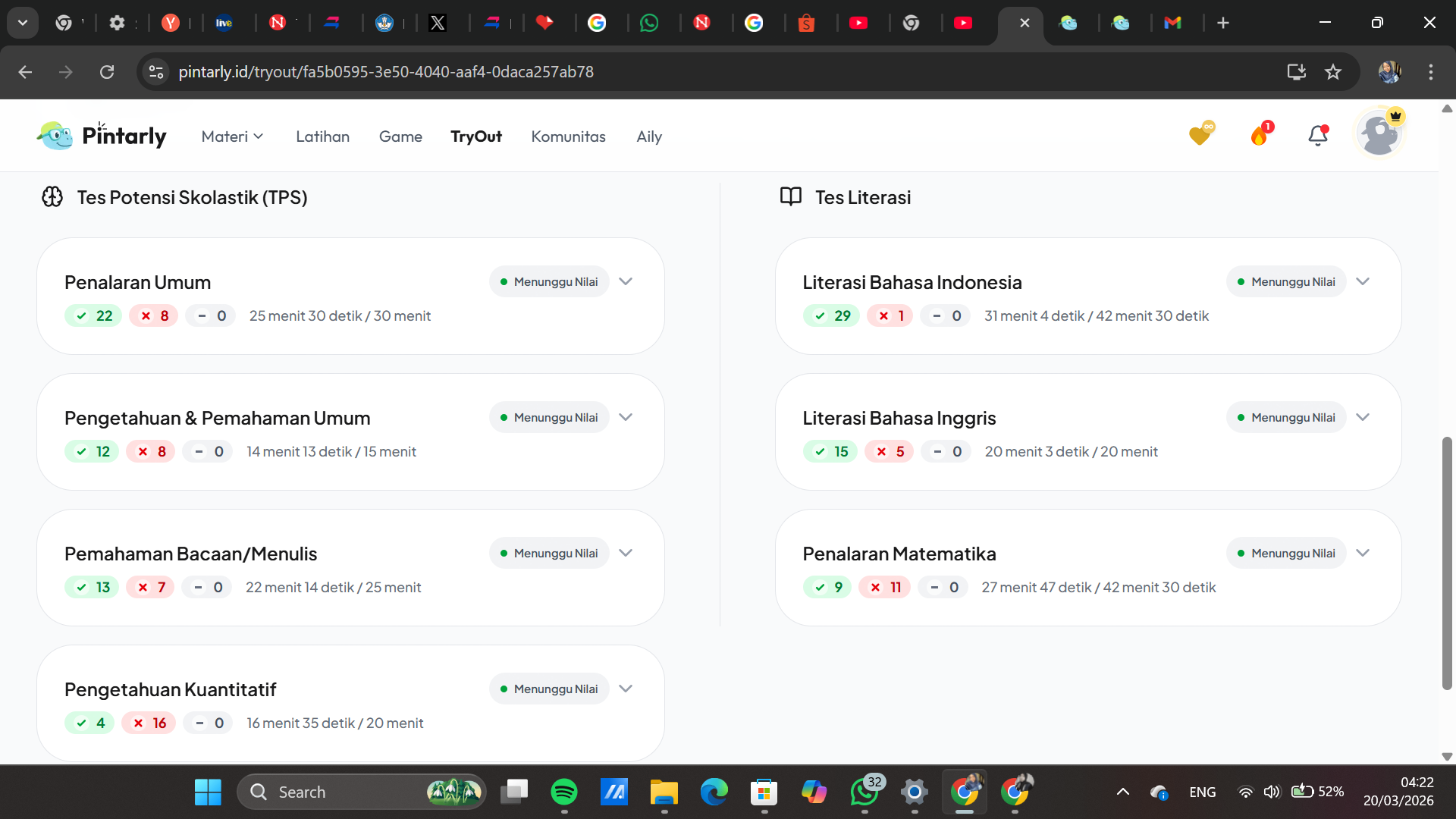Open Komunitas page

tap(568, 136)
